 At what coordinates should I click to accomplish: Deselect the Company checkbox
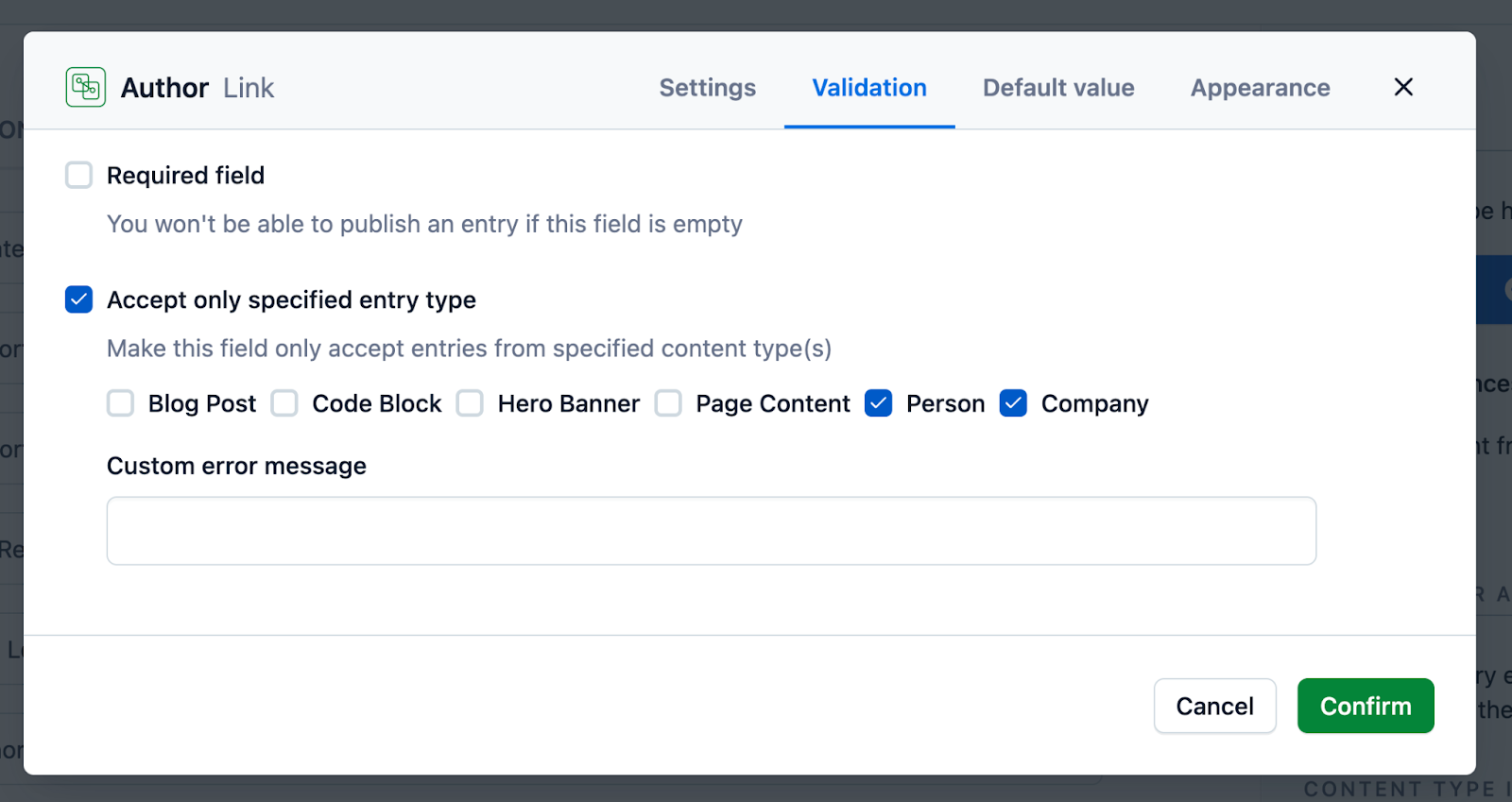click(1014, 404)
